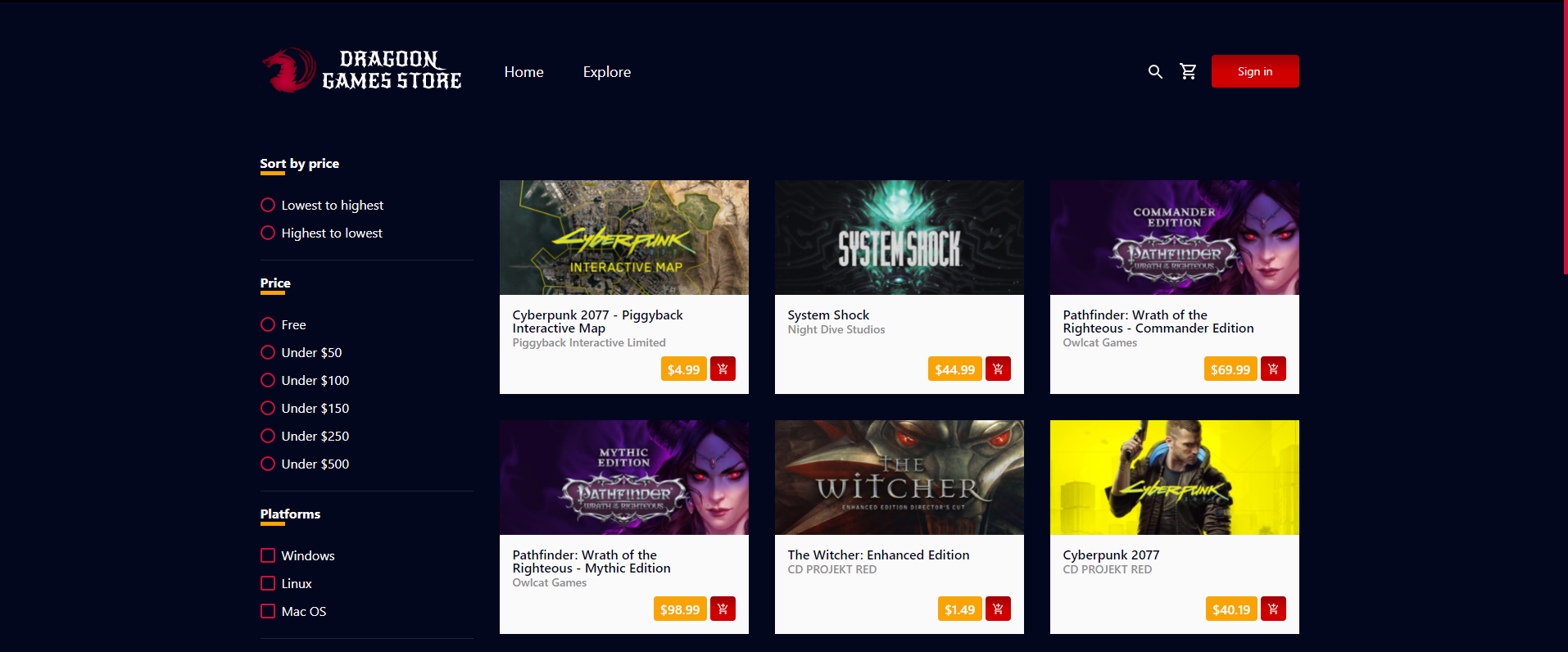The height and width of the screenshot is (652, 1568).
Task: Click the $44.99 price tag
Action: click(x=955, y=369)
